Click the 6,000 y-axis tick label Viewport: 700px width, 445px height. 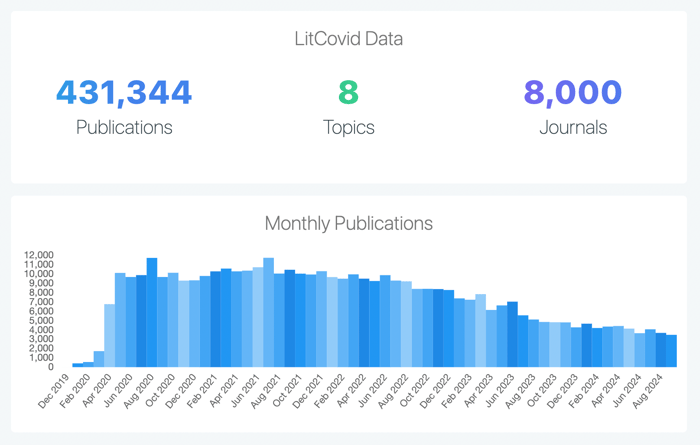[41, 311]
